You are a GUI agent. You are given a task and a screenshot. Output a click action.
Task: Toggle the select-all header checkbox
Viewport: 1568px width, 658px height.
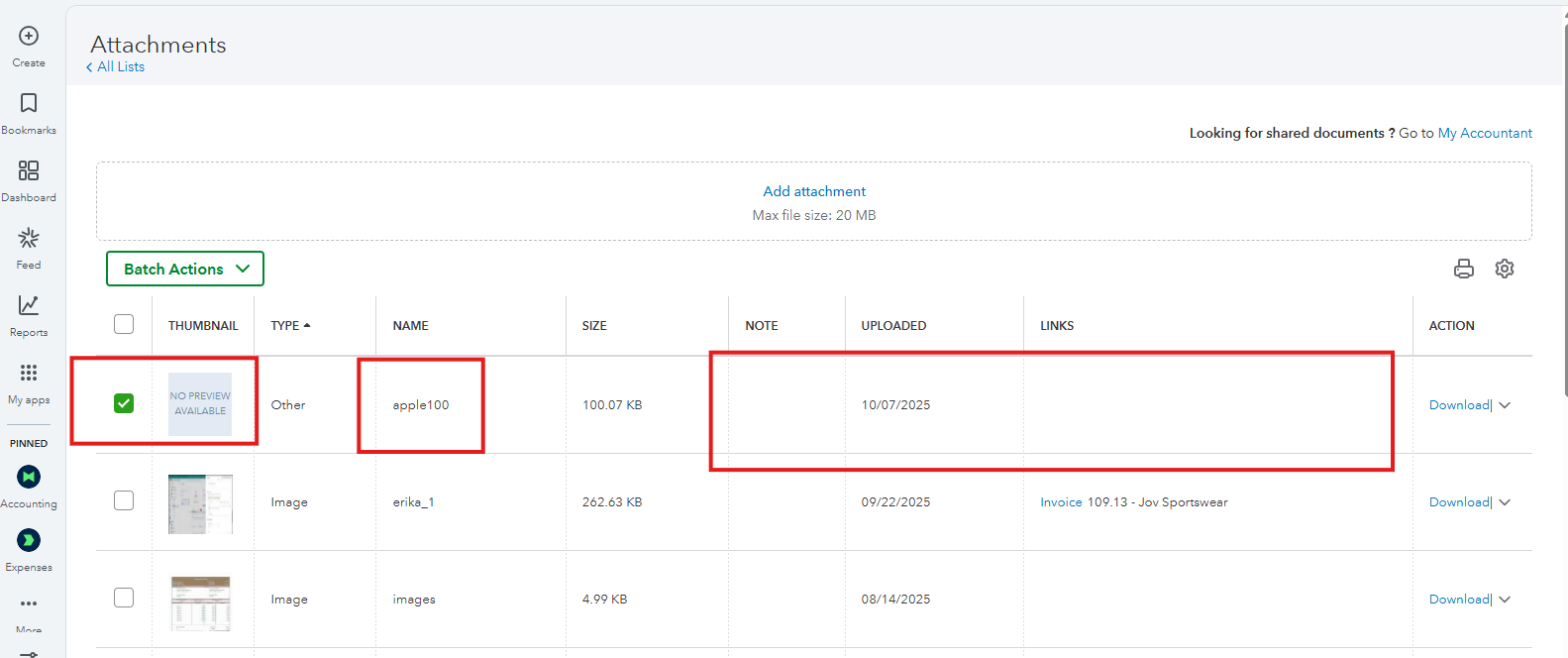pos(124,324)
